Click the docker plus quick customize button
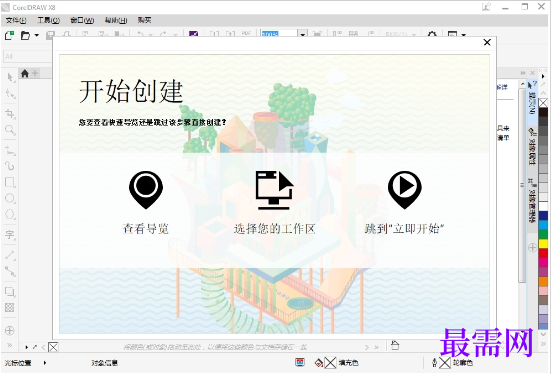This screenshot has height=374, width=552. coord(532,248)
